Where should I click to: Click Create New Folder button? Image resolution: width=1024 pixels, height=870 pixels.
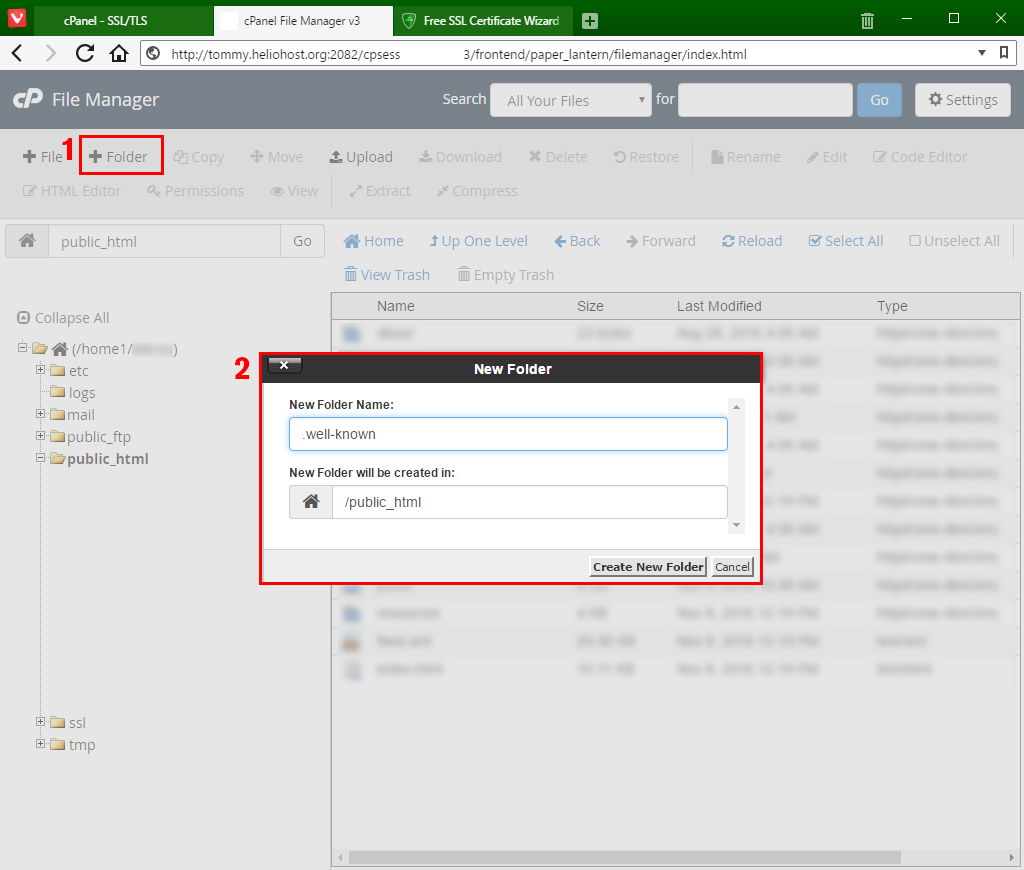[648, 567]
